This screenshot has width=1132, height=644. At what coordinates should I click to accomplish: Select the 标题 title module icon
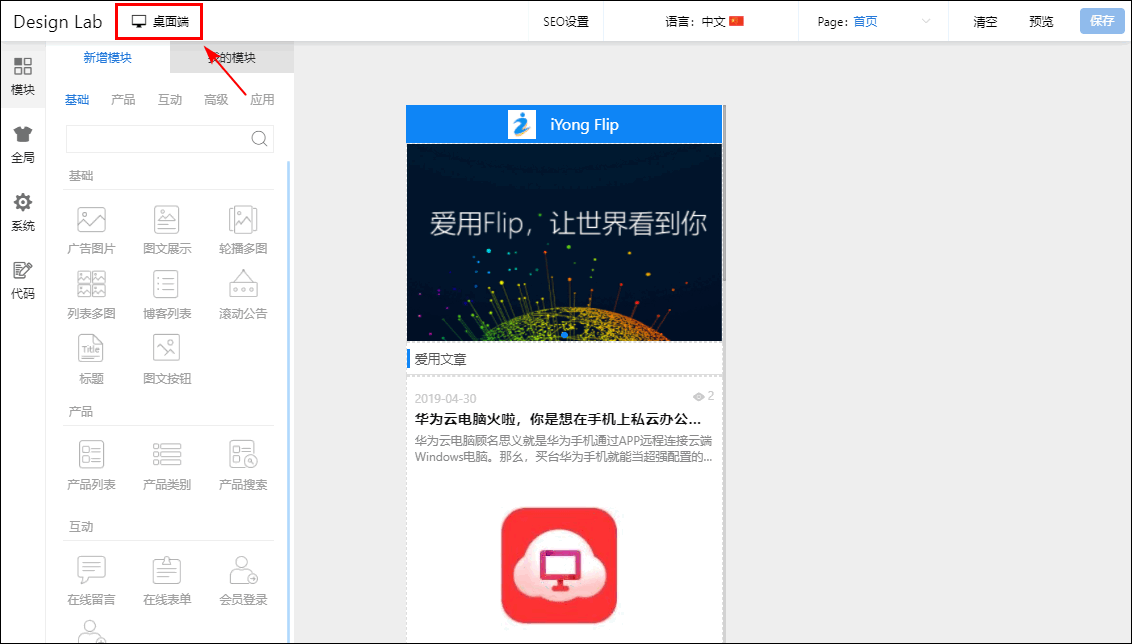pos(91,349)
